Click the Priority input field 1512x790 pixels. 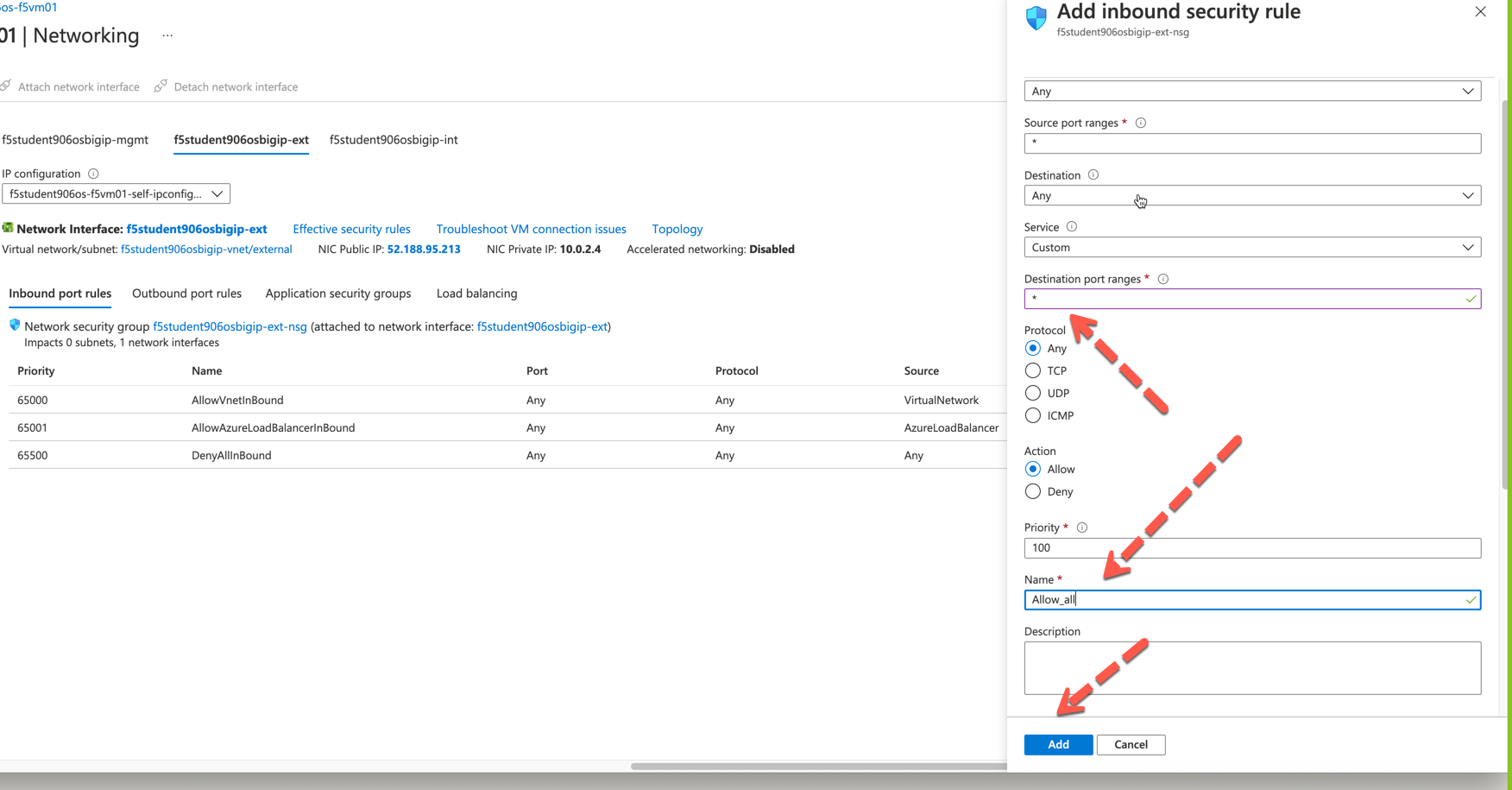click(1252, 548)
